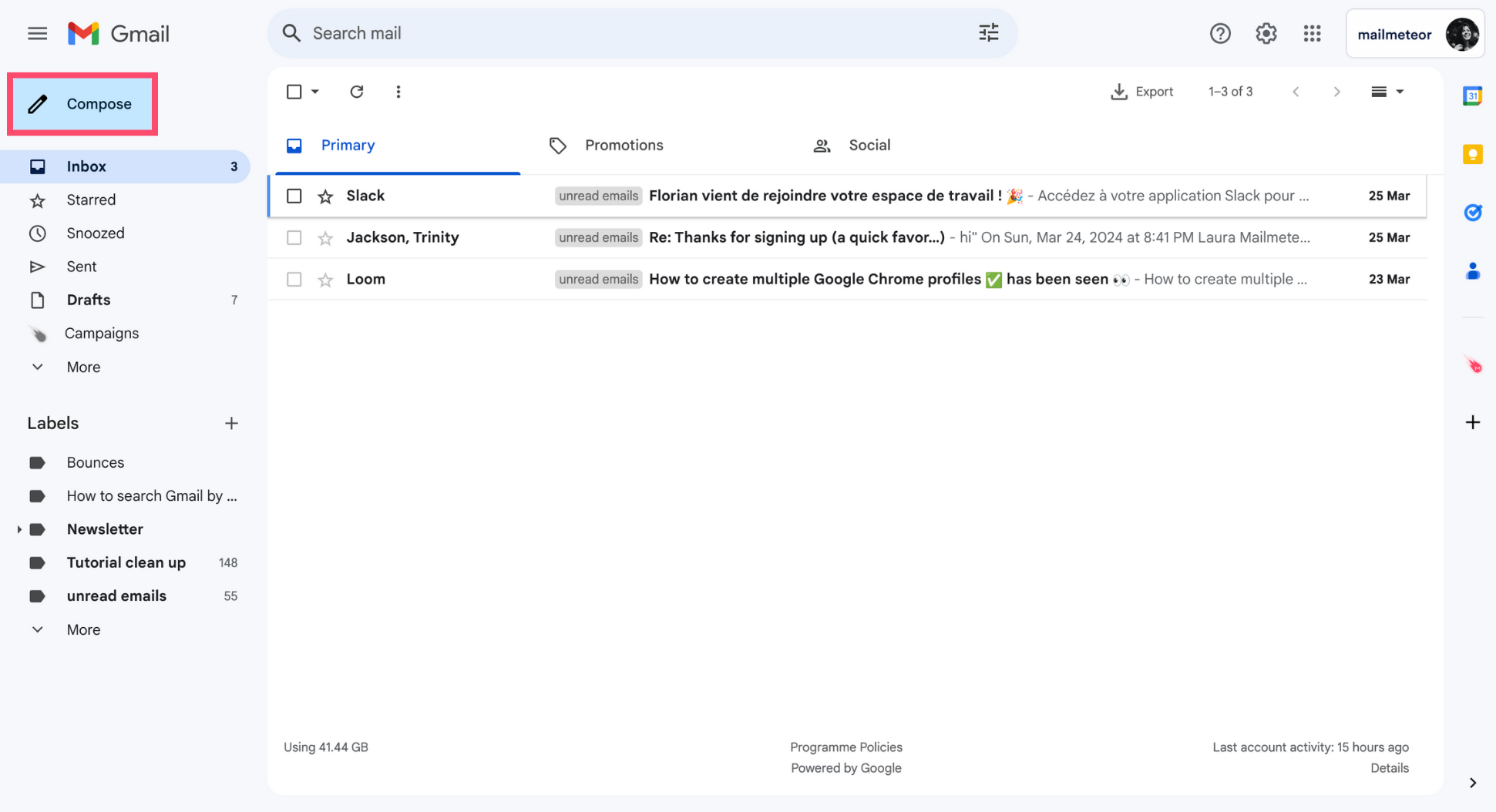Open Support help question mark icon
Screen dimensions: 1496x812
pos(1220,33)
